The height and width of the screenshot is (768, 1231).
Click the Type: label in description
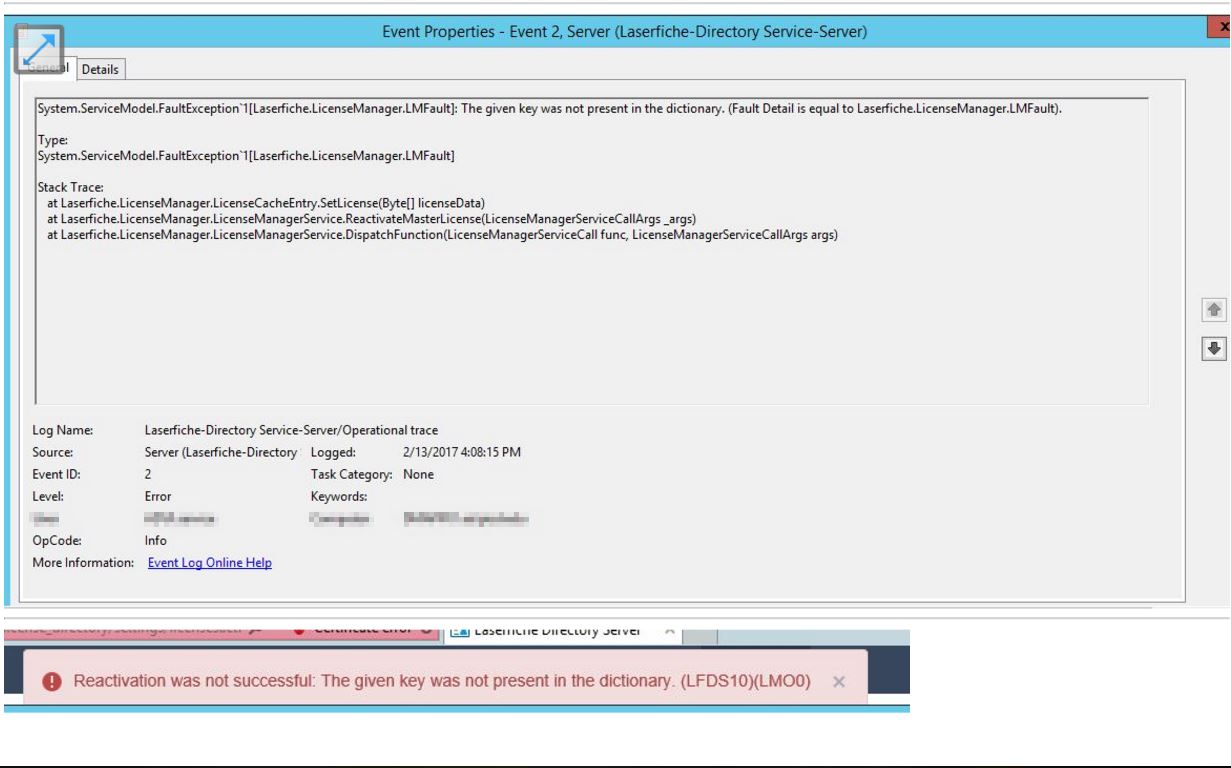[52, 141]
